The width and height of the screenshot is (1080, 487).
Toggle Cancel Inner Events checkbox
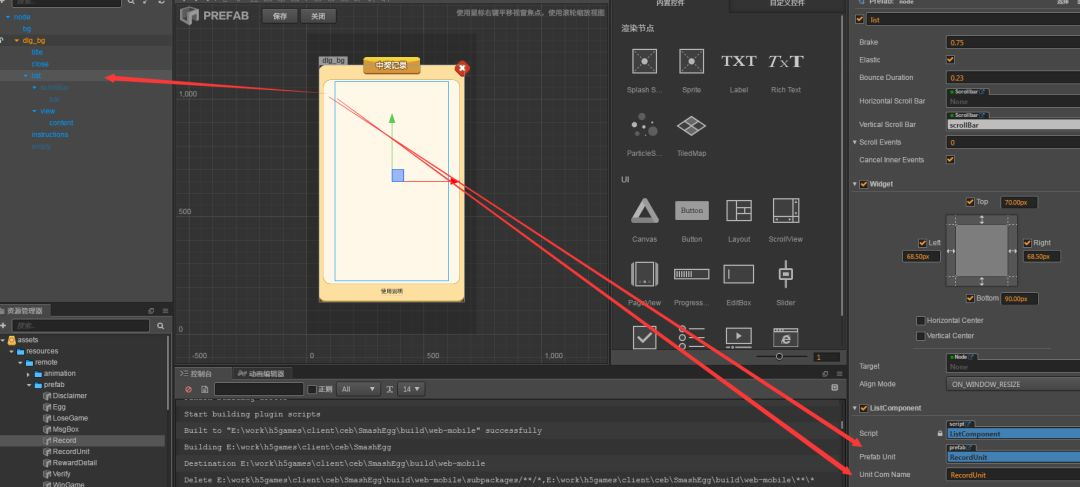pyautogui.click(x=951, y=160)
